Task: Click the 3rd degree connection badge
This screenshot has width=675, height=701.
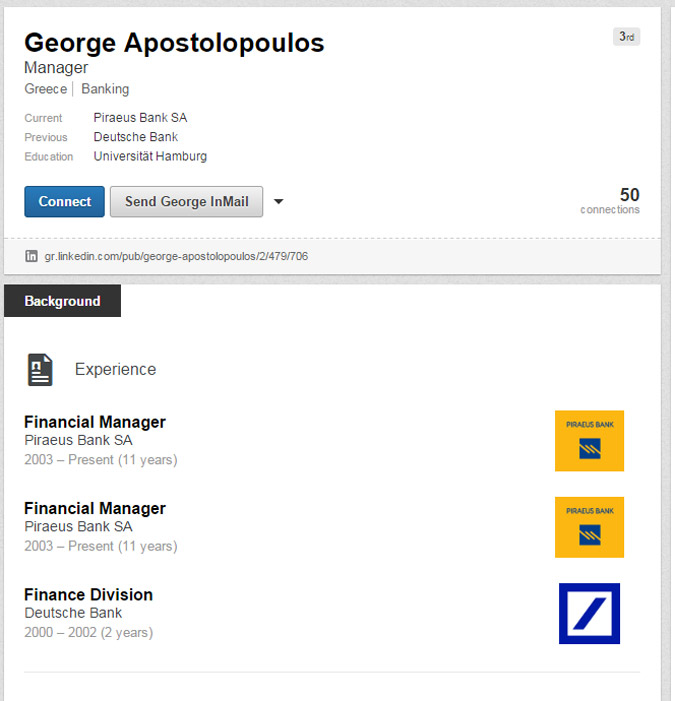Action: tap(626, 37)
